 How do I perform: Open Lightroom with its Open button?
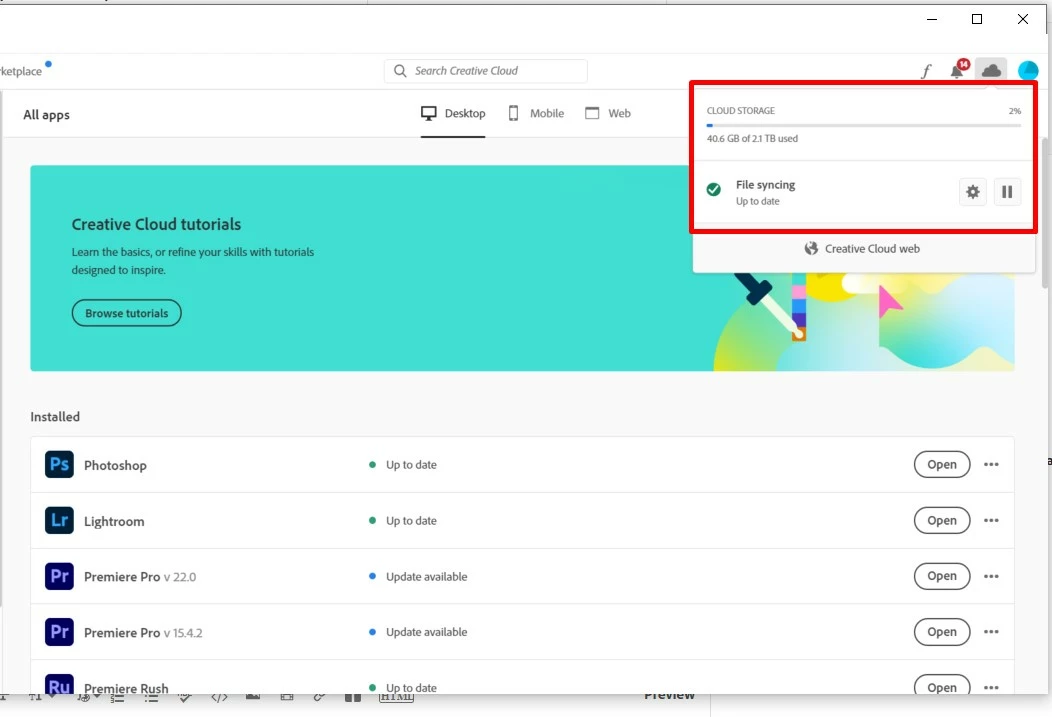click(942, 520)
